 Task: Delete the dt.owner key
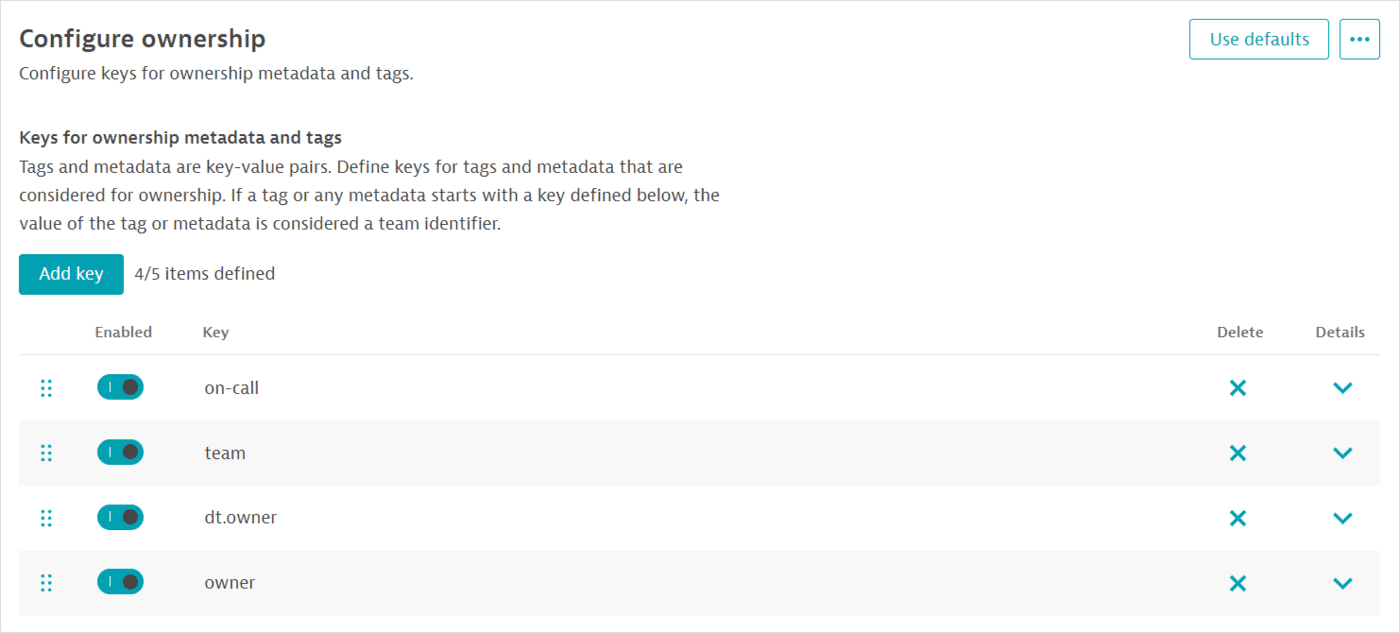pos(1238,517)
